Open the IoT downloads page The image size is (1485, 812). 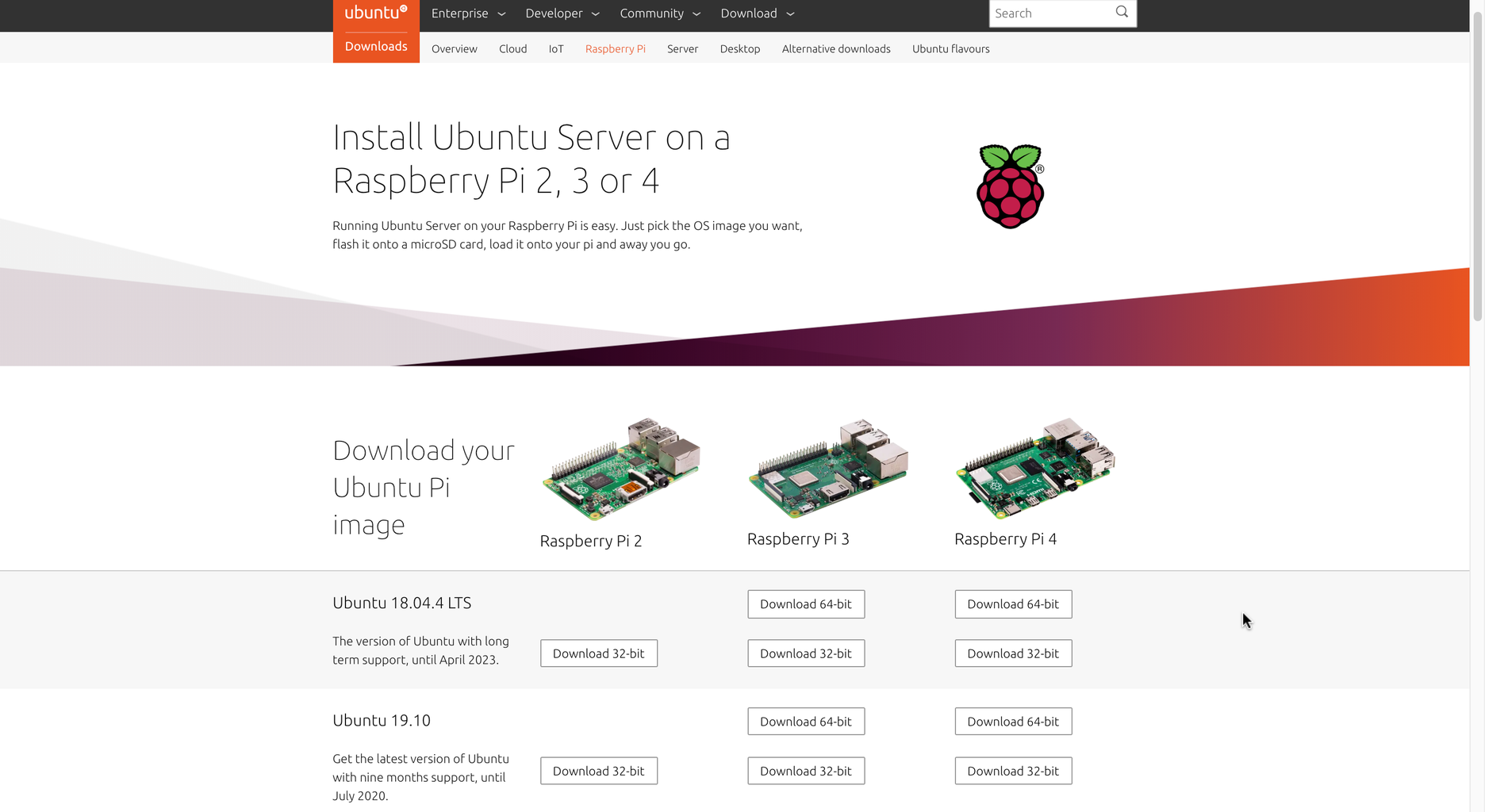[x=556, y=48]
